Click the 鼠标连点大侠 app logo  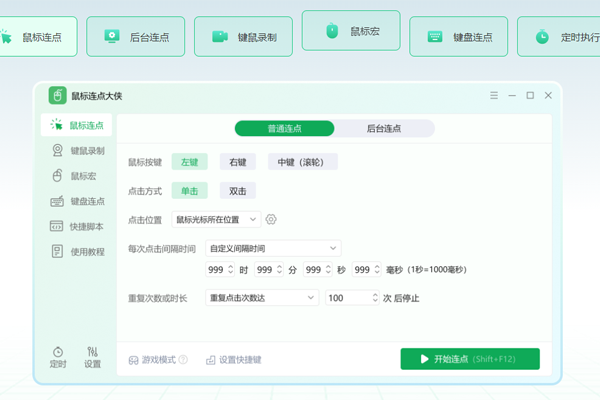click(57, 95)
